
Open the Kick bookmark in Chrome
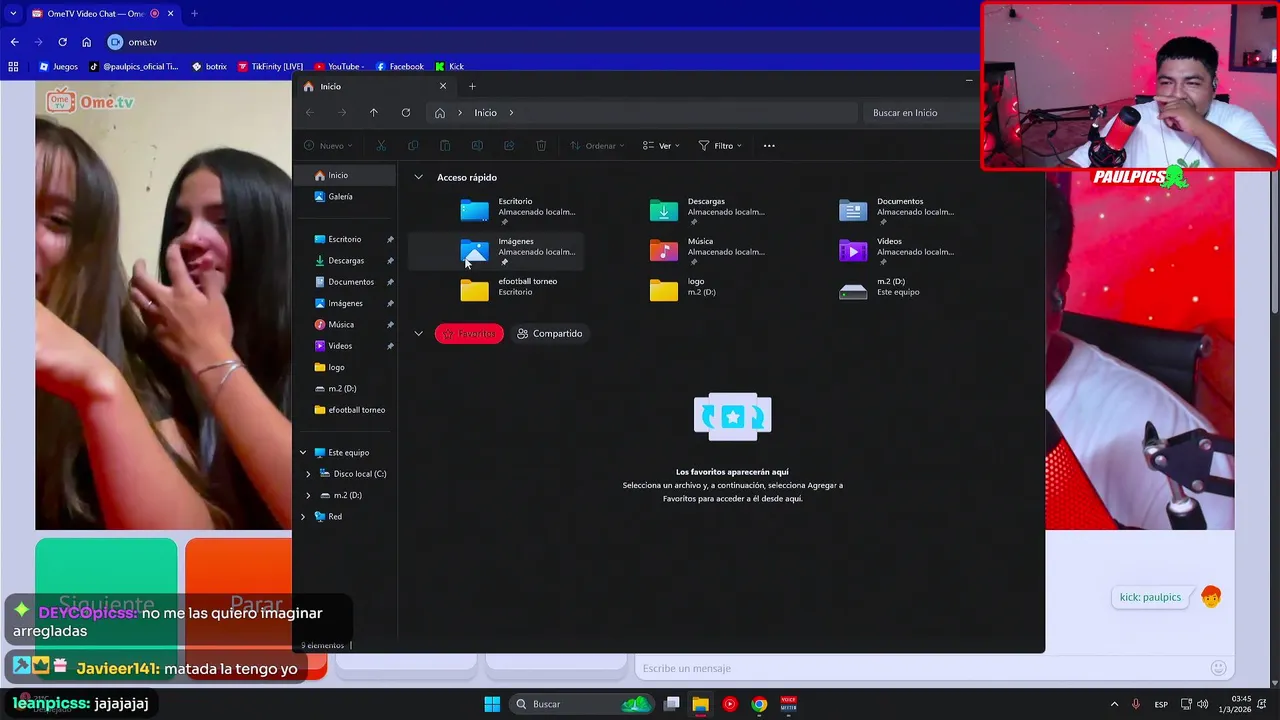[449, 67]
